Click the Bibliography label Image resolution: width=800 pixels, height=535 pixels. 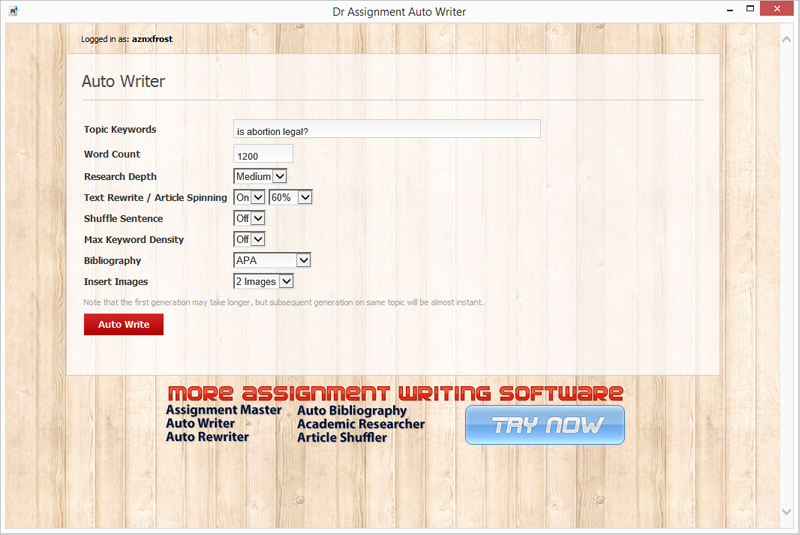point(112,261)
